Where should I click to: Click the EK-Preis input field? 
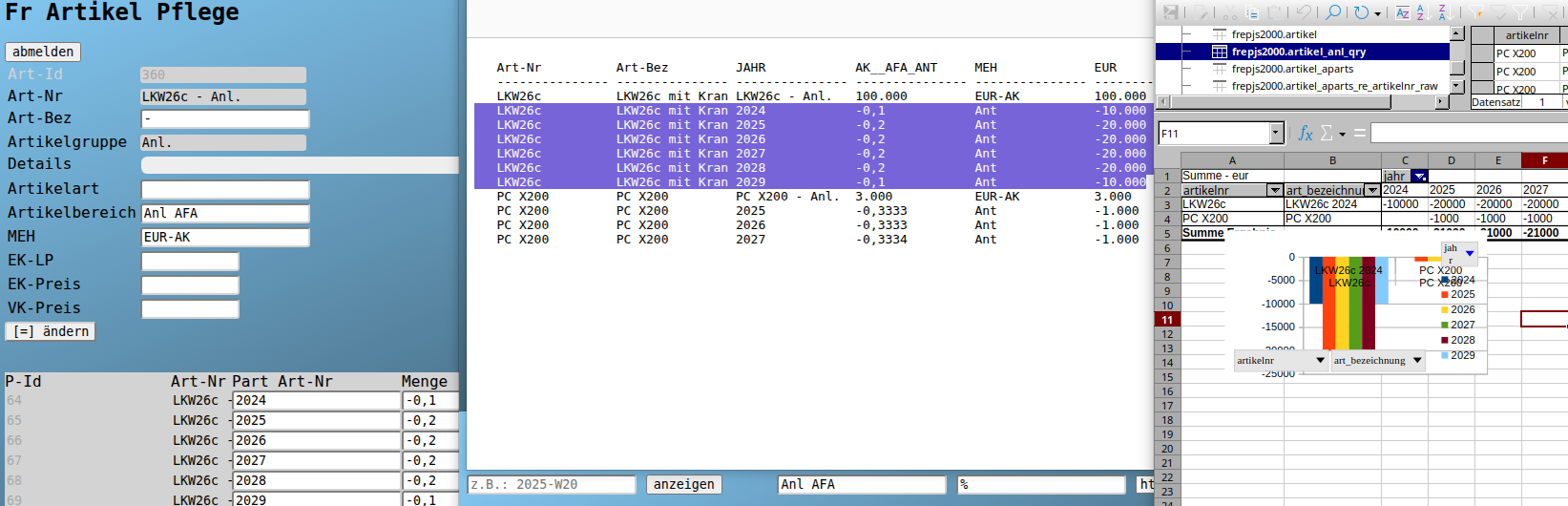[x=190, y=285]
